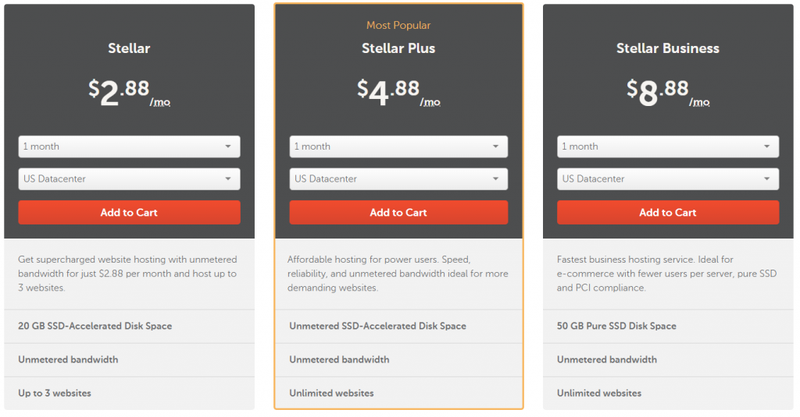This screenshot has width=800, height=417.
Task: Click the 50 GB Pure SSD Disk Space feature
Action: click(616, 326)
